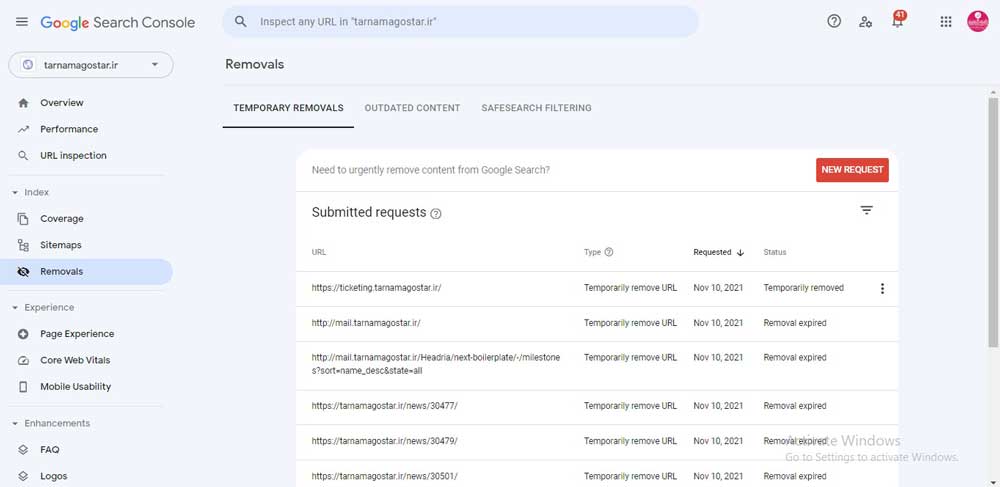
Task: Click the Removals page heading
Action: pos(254,64)
